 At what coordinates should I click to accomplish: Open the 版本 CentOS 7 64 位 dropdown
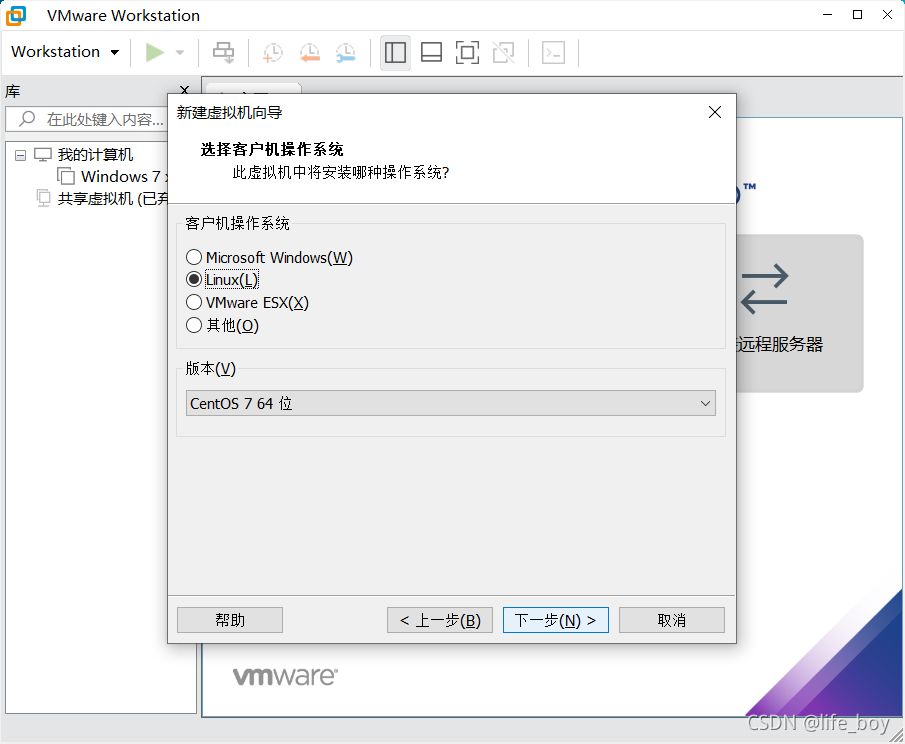tap(450, 403)
